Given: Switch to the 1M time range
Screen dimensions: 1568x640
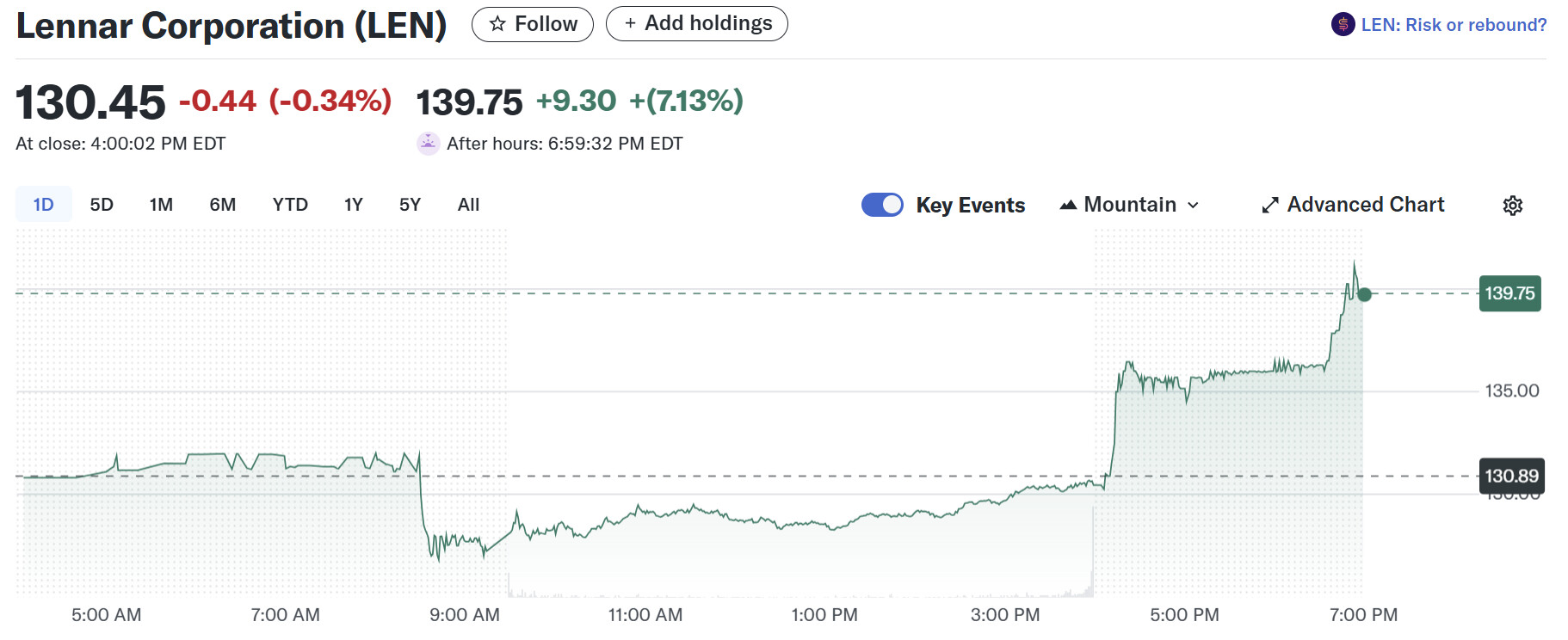Looking at the screenshot, I should click(x=161, y=205).
